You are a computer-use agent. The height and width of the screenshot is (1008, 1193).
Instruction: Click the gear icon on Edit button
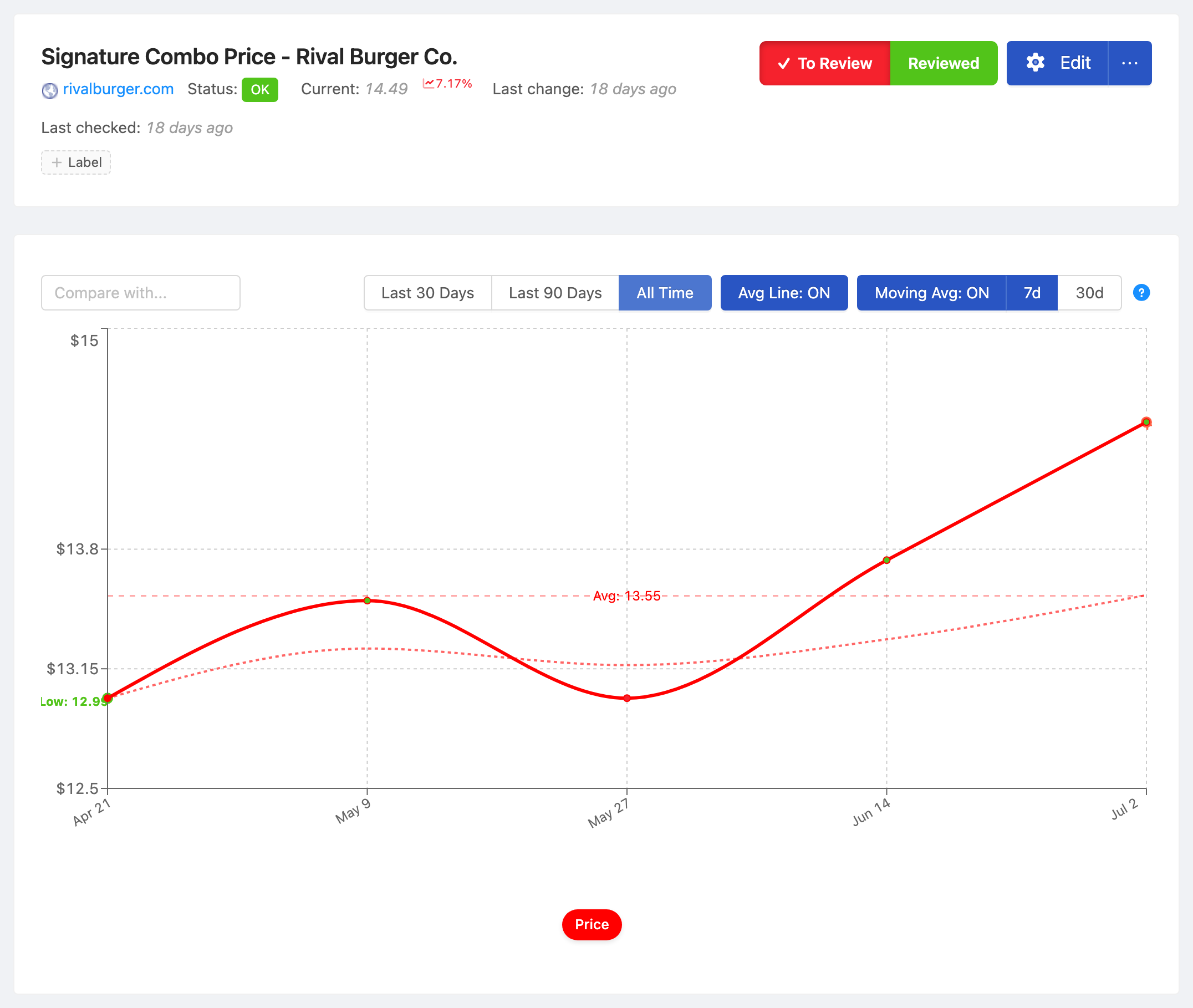click(1036, 63)
